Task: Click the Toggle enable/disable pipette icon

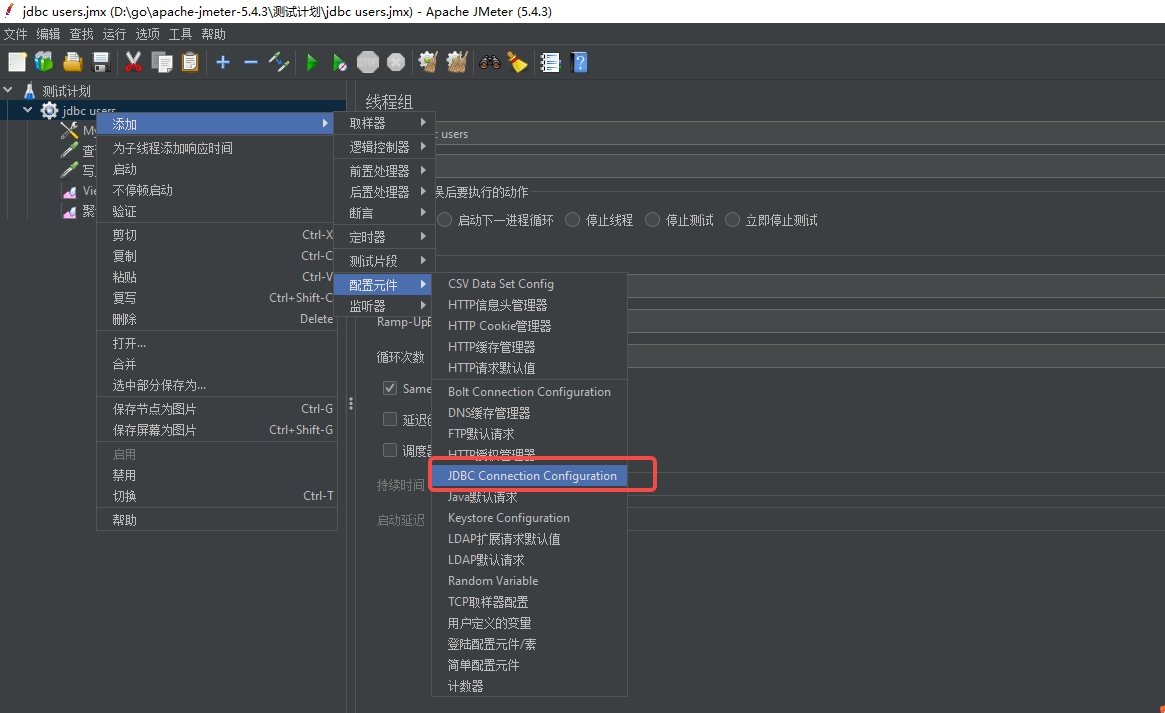Action: (279, 62)
